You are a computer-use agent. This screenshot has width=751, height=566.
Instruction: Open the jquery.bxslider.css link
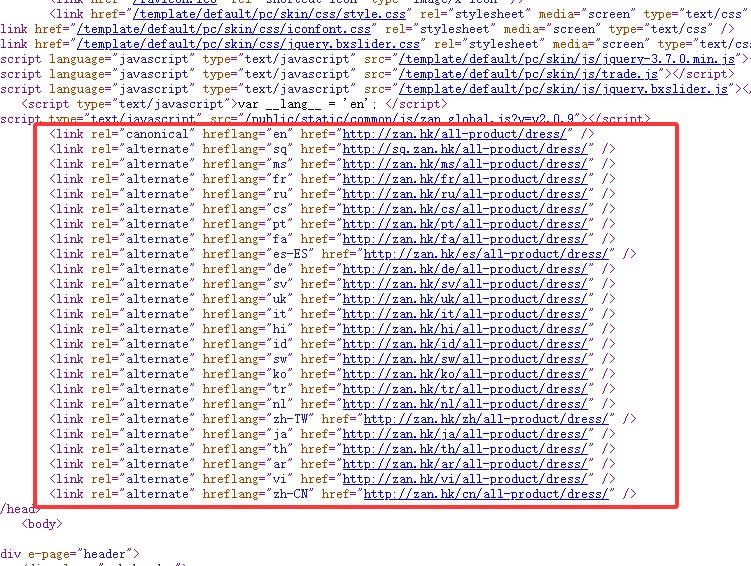click(x=248, y=44)
